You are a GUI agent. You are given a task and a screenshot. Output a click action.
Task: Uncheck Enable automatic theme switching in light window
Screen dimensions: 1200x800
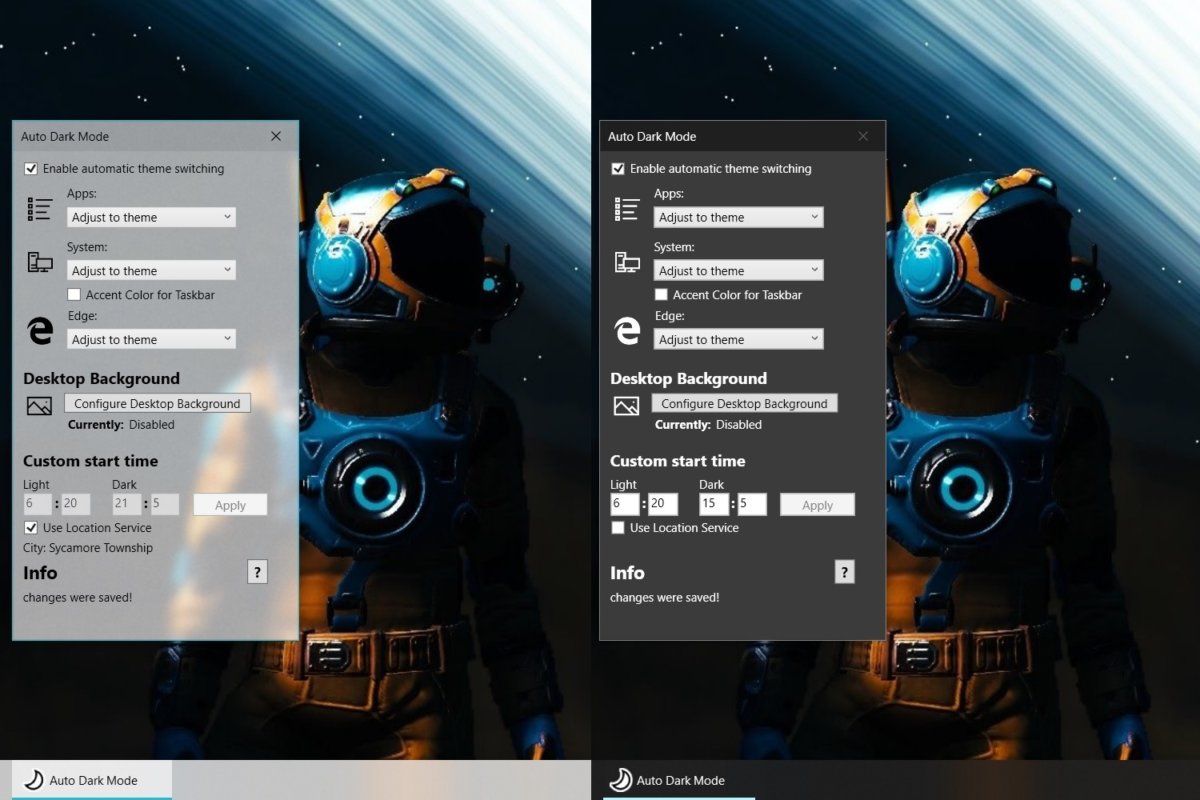click(x=31, y=169)
